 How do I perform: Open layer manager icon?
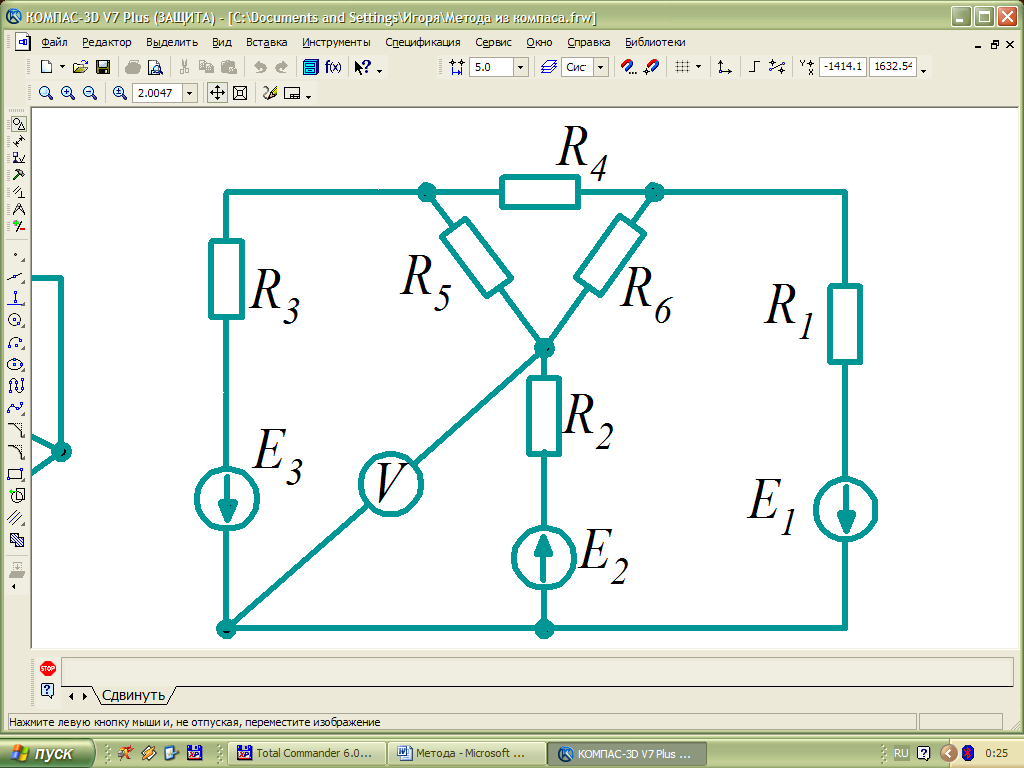[x=549, y=67]
